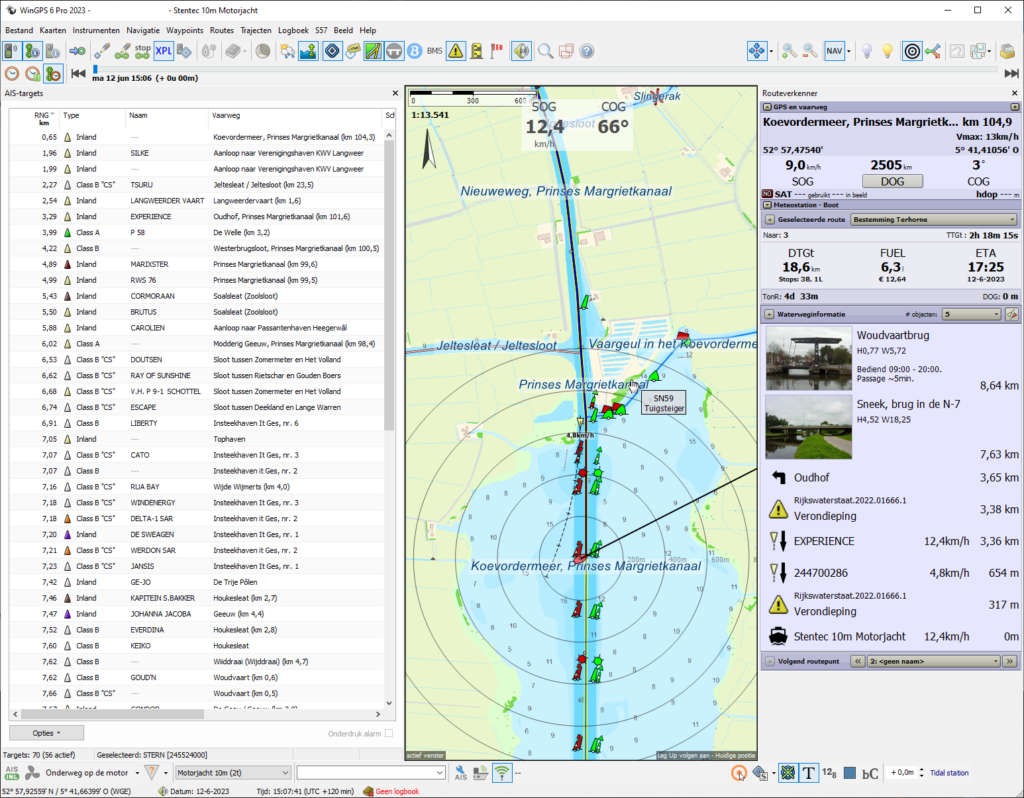Click the Geen logboek link
Screen dimensions: 1024x798
pyautogui.click(x=397, y=791)
